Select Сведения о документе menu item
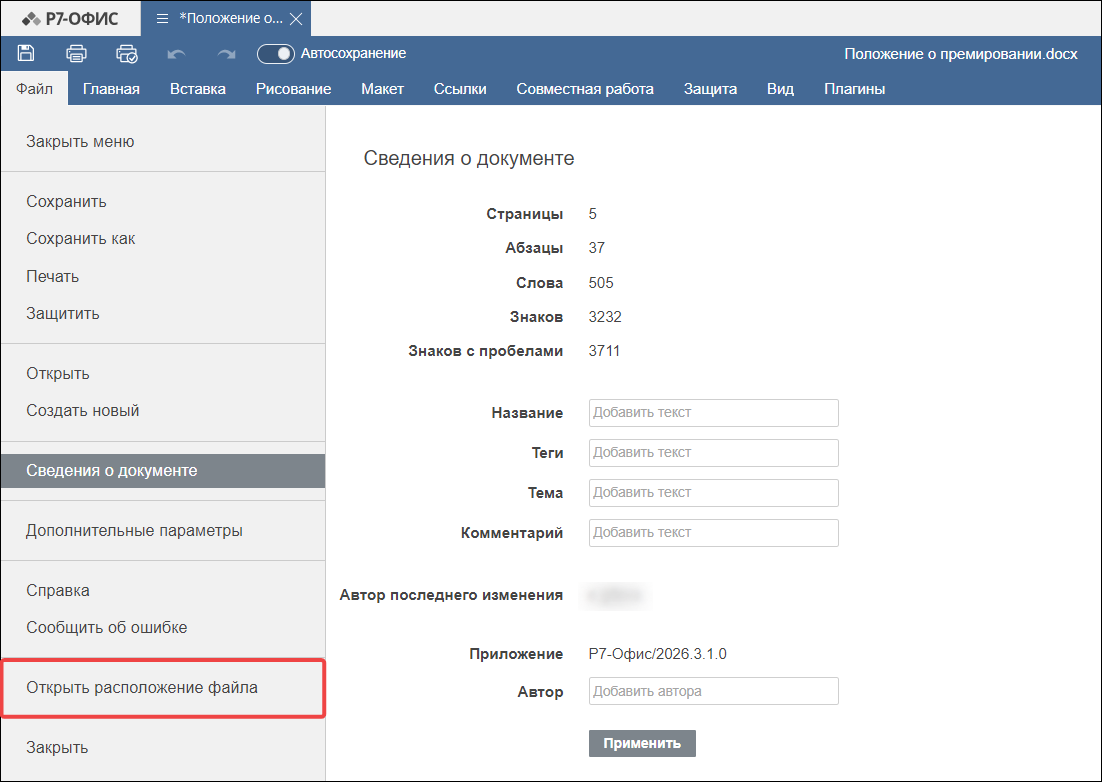Screen dimensions: 1102x782 click(163, 471)
